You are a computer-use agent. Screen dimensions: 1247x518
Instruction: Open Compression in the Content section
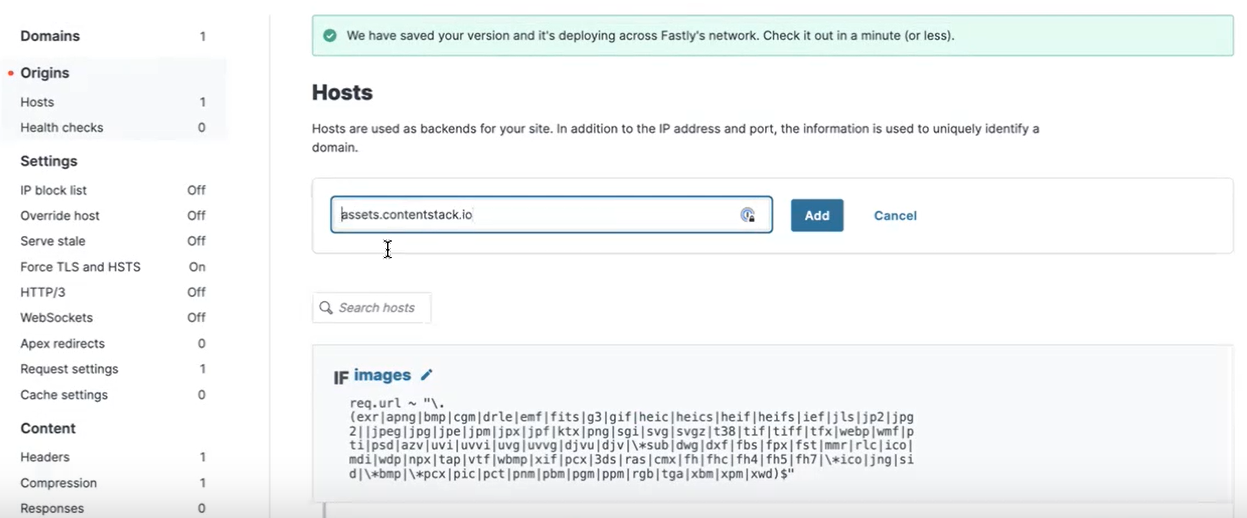[59, 483]
